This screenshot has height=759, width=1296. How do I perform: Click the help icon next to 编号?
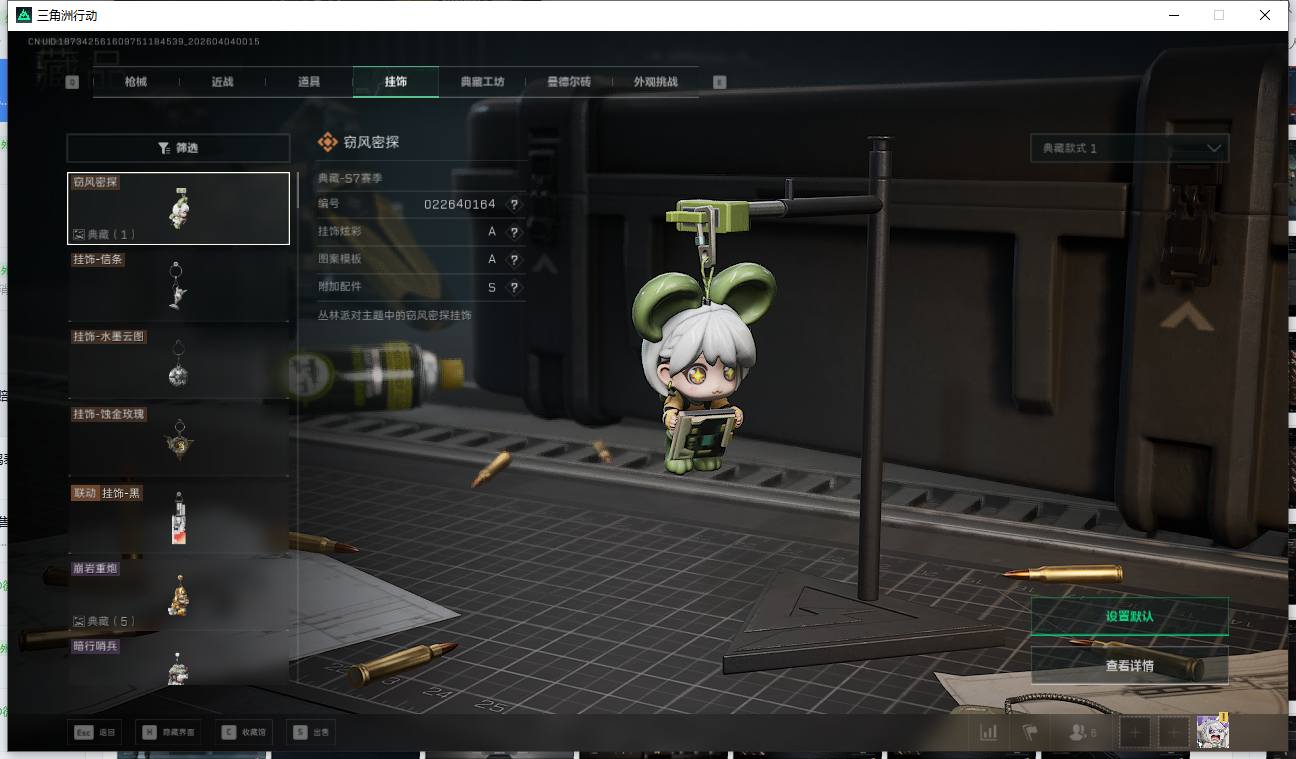tap(514, 204)
